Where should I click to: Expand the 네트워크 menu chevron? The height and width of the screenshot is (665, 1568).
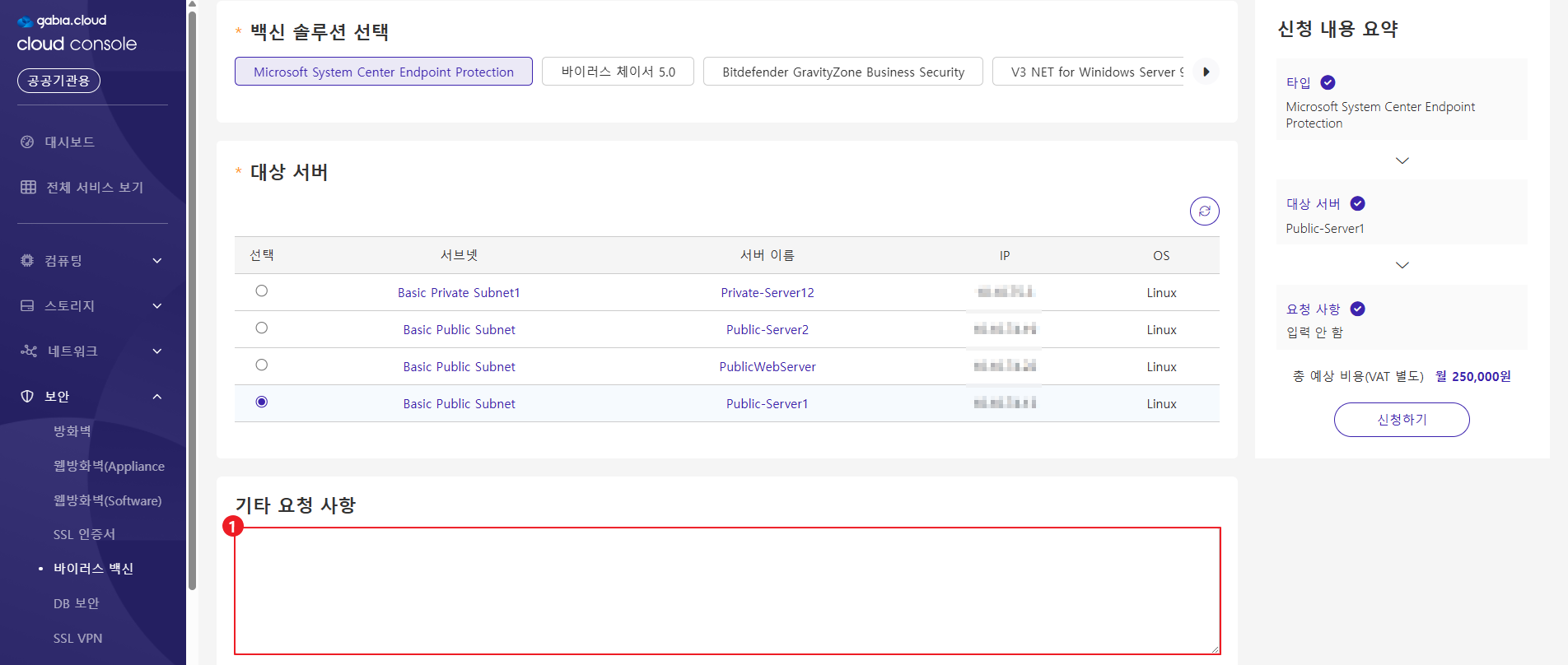point(157,351)
